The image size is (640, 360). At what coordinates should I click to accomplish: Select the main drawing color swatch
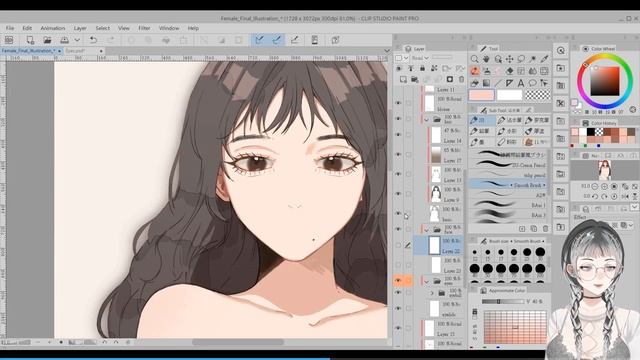click(x=482, y=95)
